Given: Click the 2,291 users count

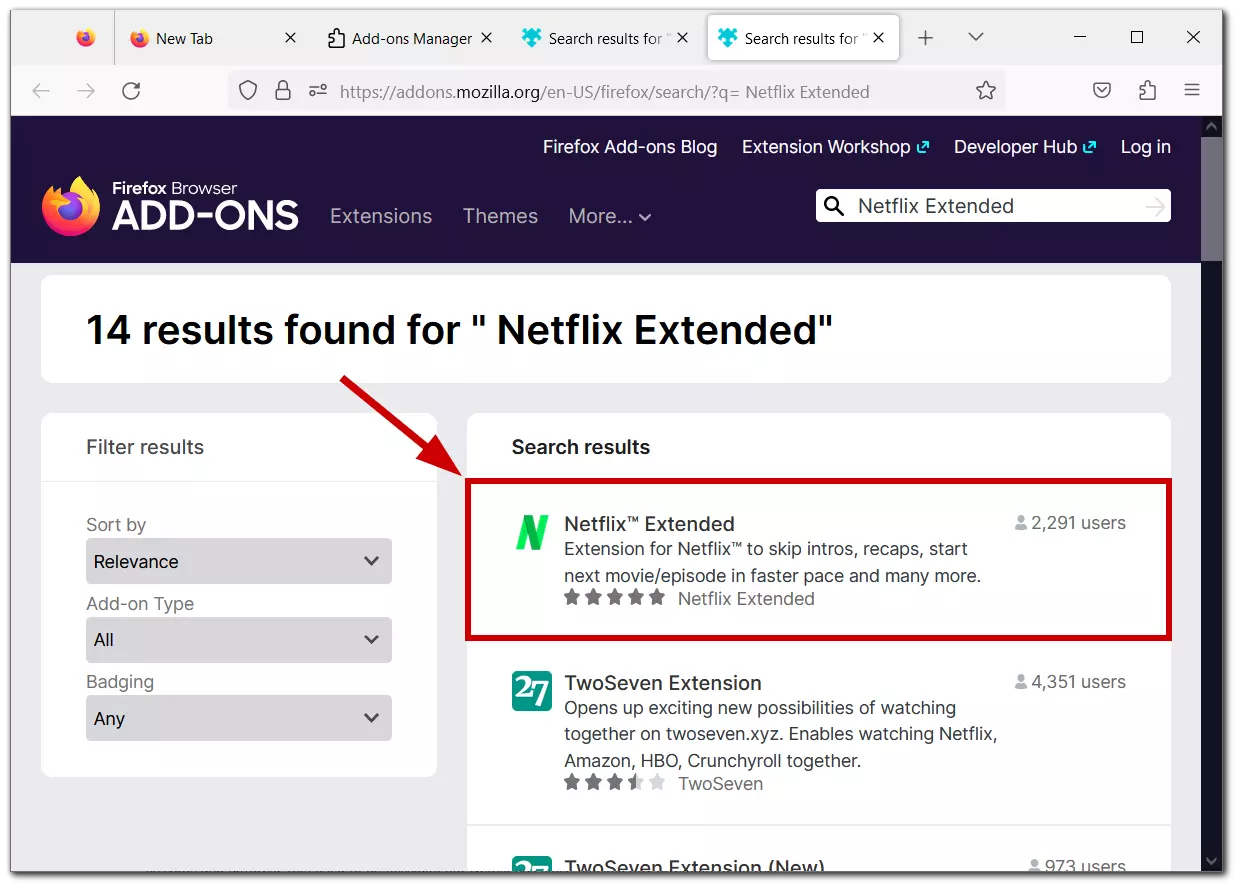Looking at the screenshot, I should click(x=1070, y=523).
